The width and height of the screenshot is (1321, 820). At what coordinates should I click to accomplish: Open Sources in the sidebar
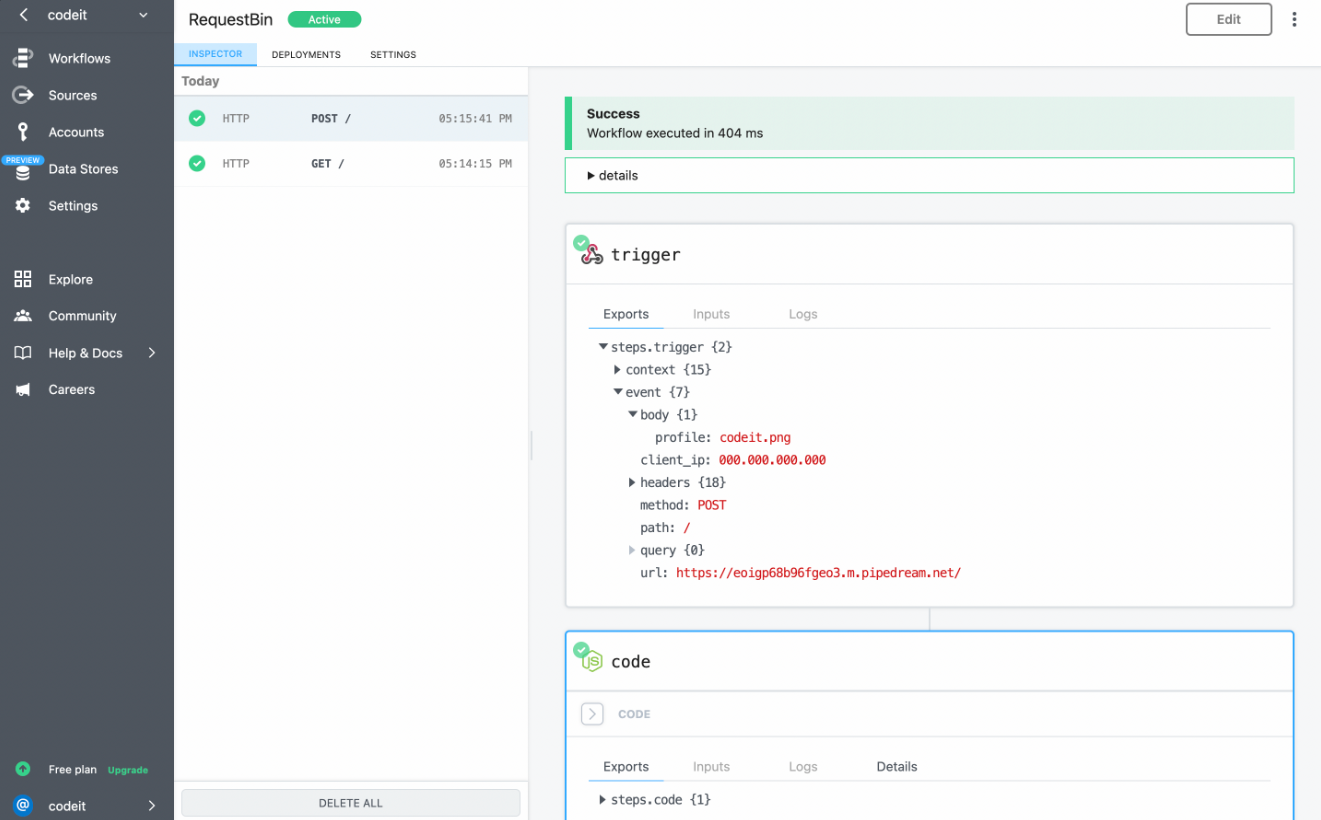[x=73, y=95]
